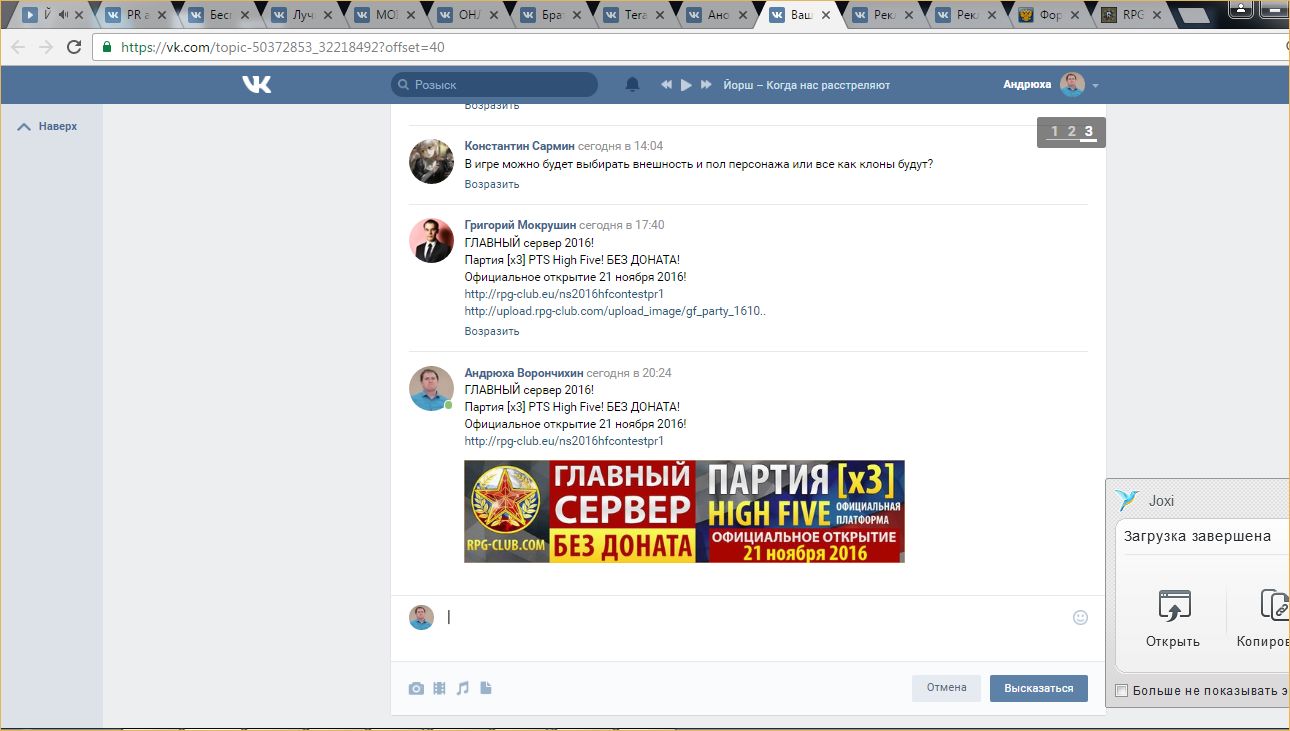Click the Наверх up arrow icon
1290x731 pixels.
pos(24,127)
